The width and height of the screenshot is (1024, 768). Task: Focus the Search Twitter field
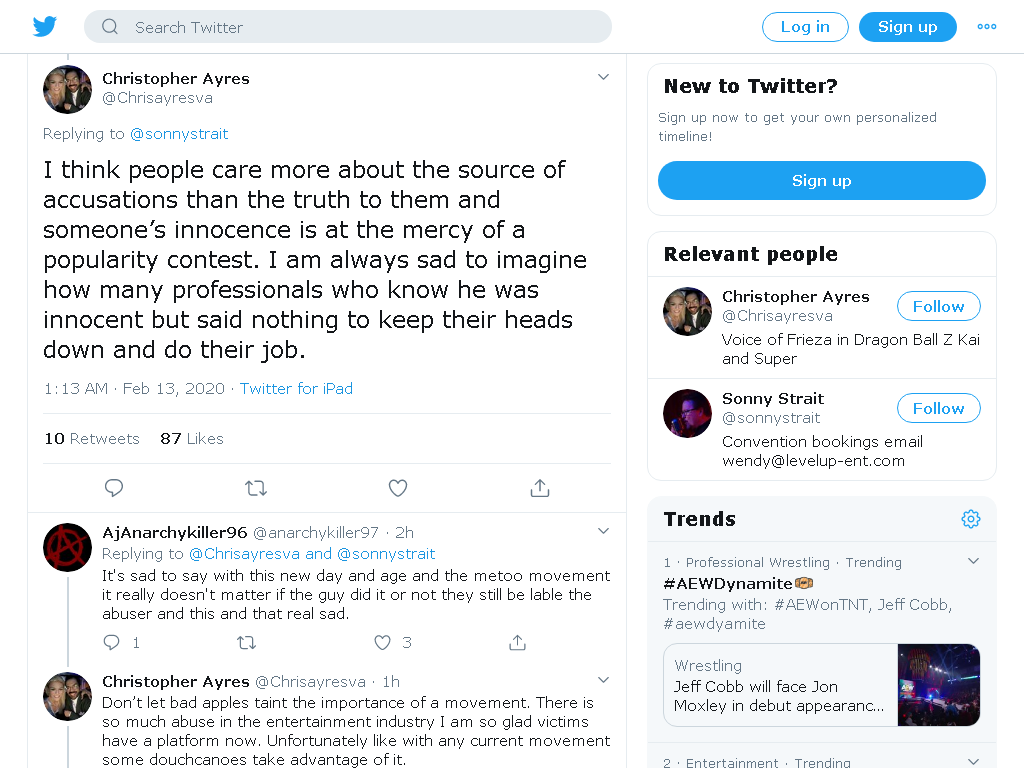347,27
